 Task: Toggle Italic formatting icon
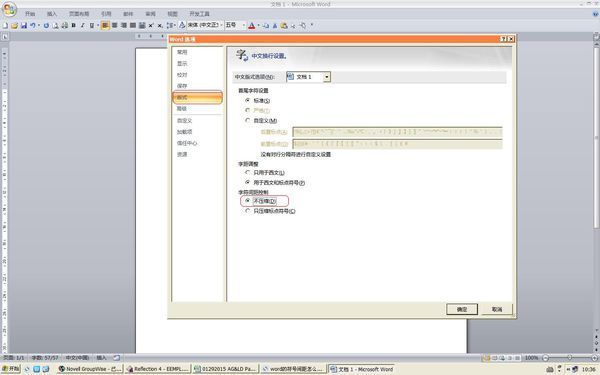tap(82, 26)
